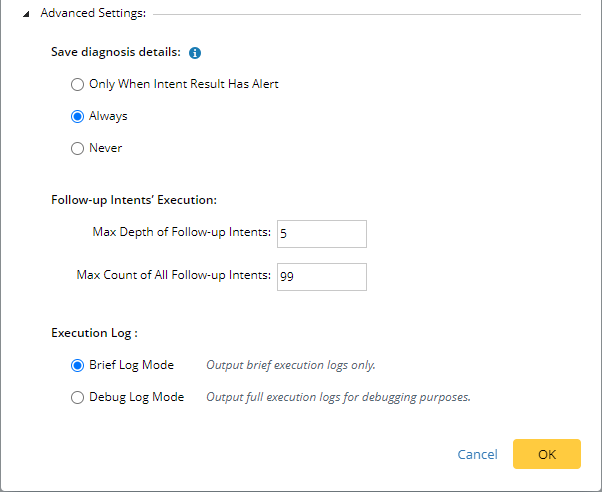Show info about Save diagnosis details
This screenshot has height=492, width=602.
195,53
